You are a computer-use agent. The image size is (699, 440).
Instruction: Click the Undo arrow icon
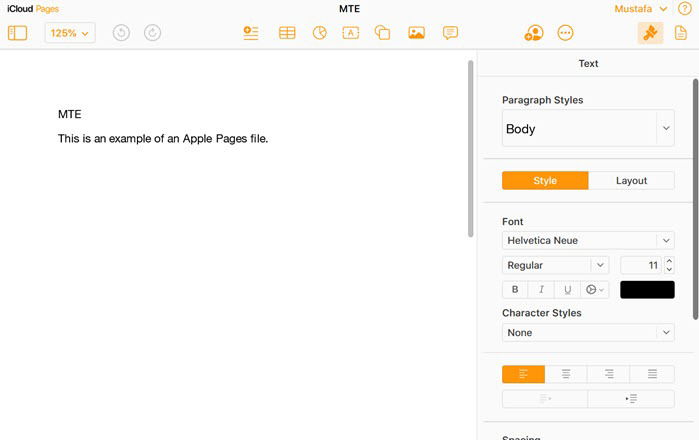pos(121,33)
